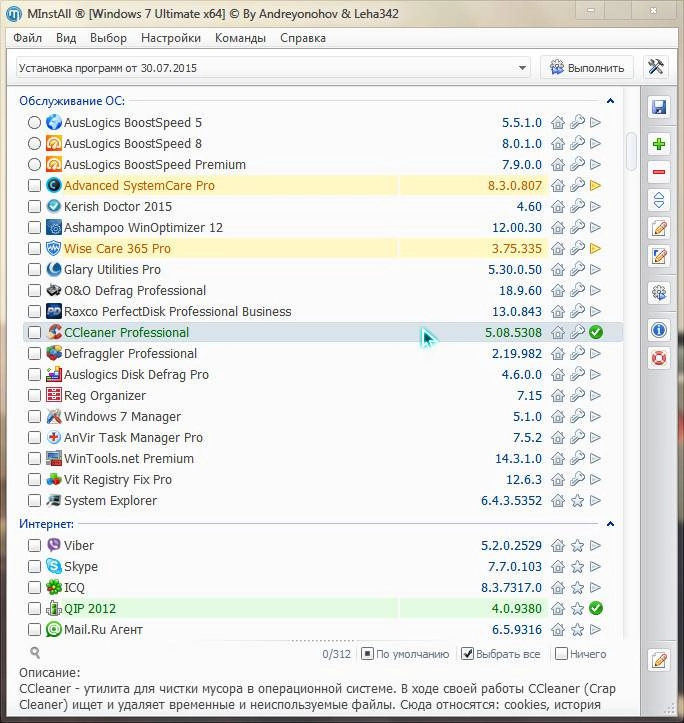Viewport: 684px width, 723px height.
Task: Tick the Skype checkbox
Action: 34,566
